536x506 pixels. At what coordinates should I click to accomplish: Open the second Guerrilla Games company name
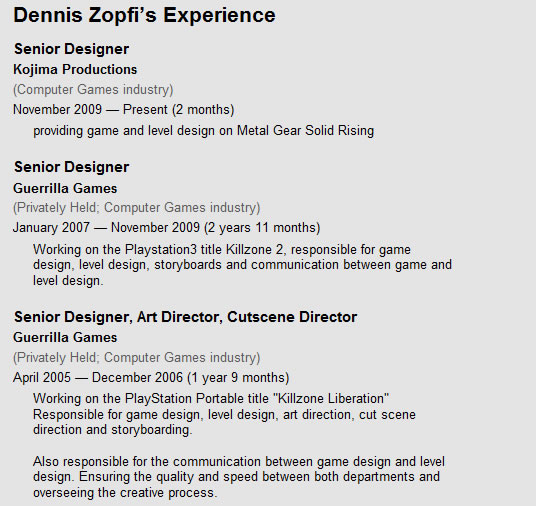tap(65, 337)
